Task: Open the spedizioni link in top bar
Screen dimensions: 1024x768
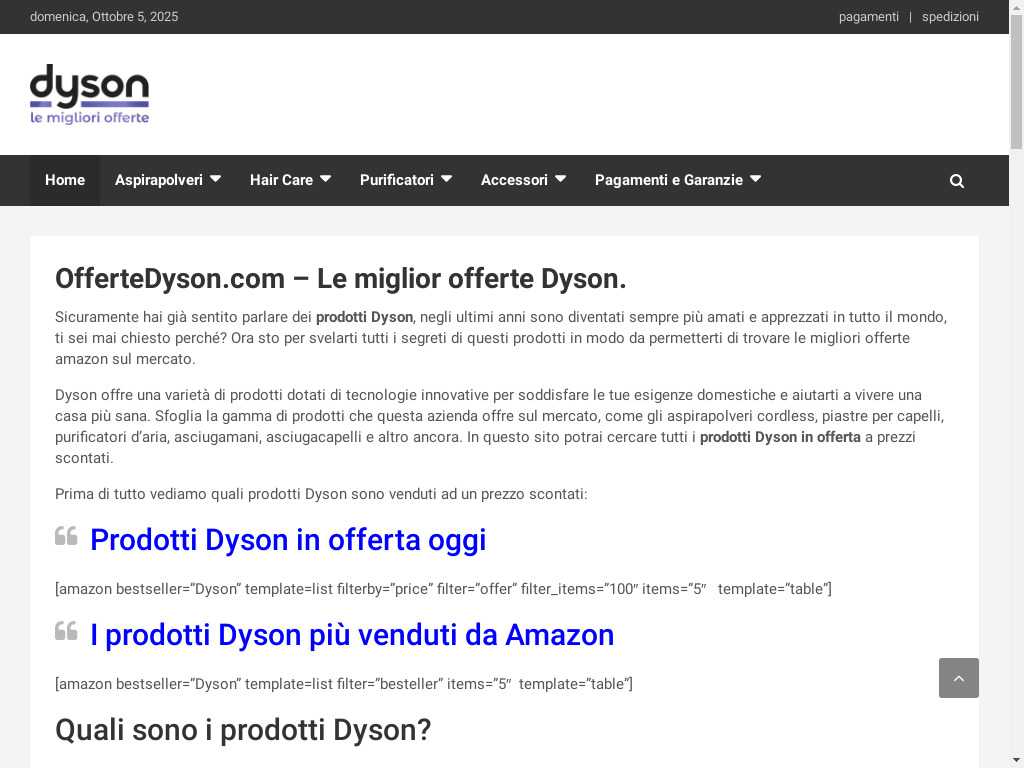Action: [x=950, y=17]
